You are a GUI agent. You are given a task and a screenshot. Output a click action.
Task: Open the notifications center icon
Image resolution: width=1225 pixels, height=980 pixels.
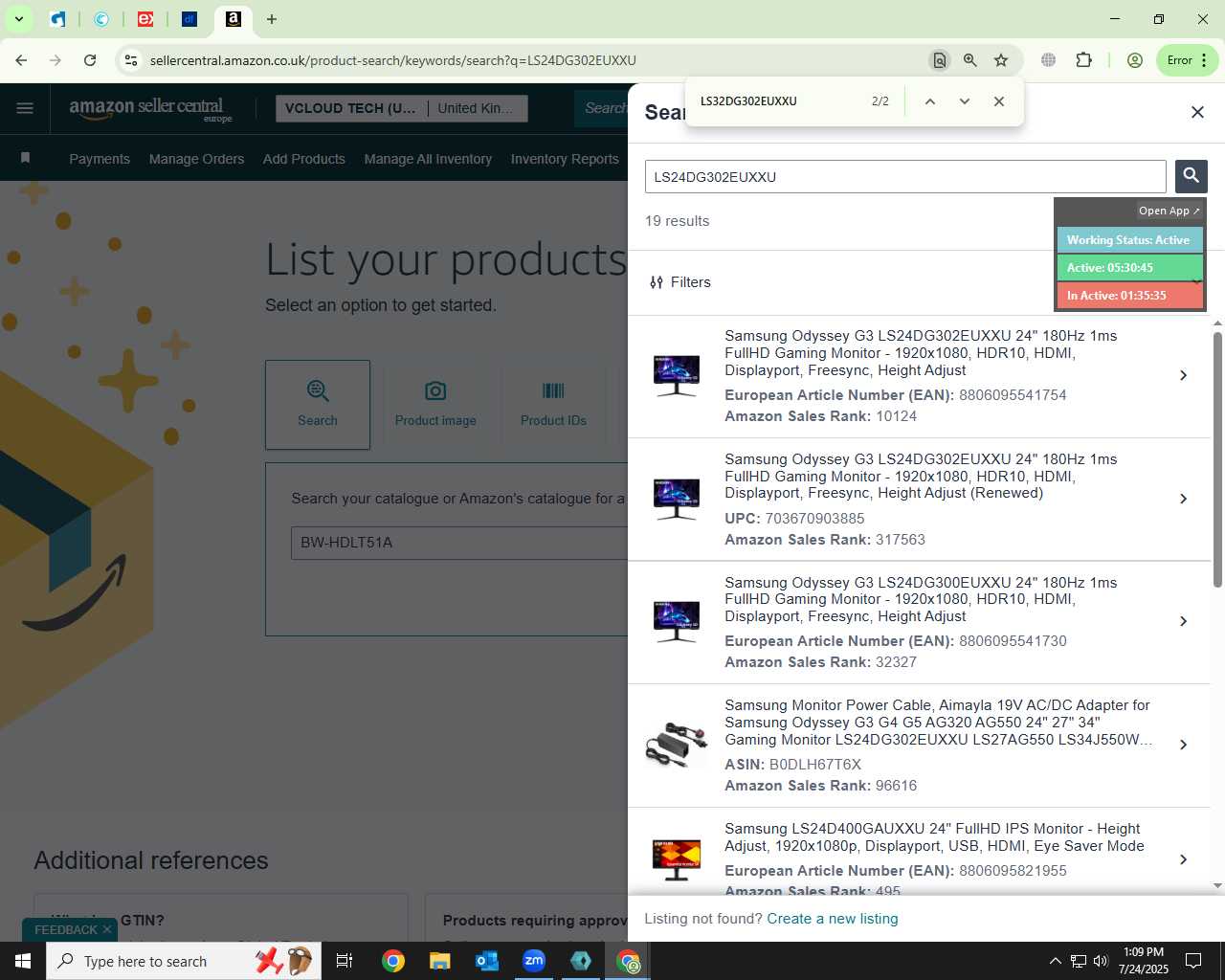point(1193,961)
